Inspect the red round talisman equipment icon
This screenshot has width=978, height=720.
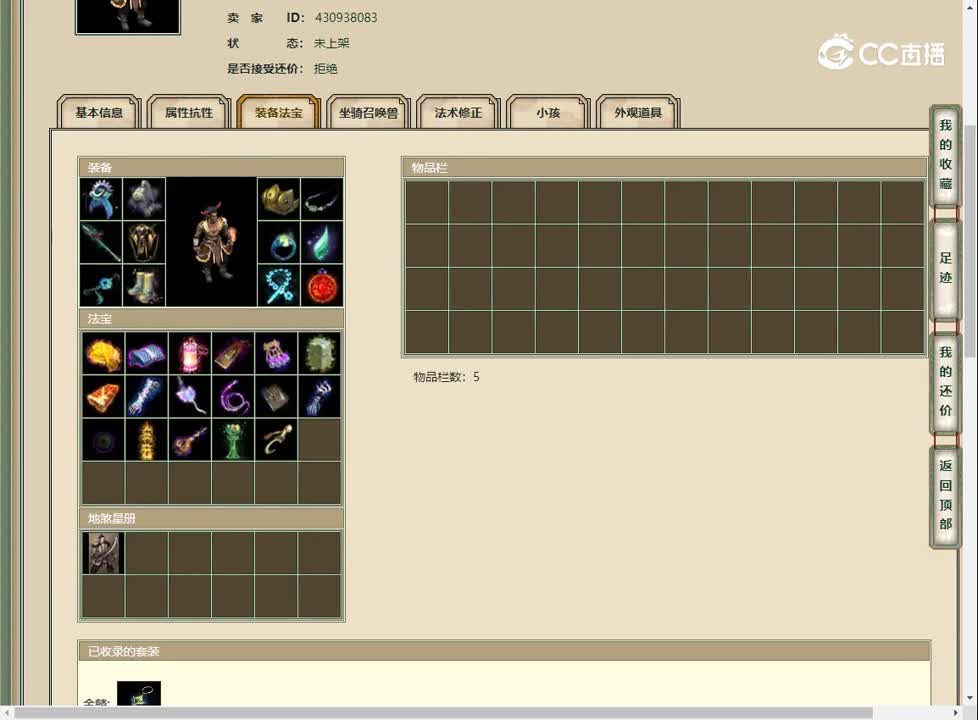[x=322, y=285]
